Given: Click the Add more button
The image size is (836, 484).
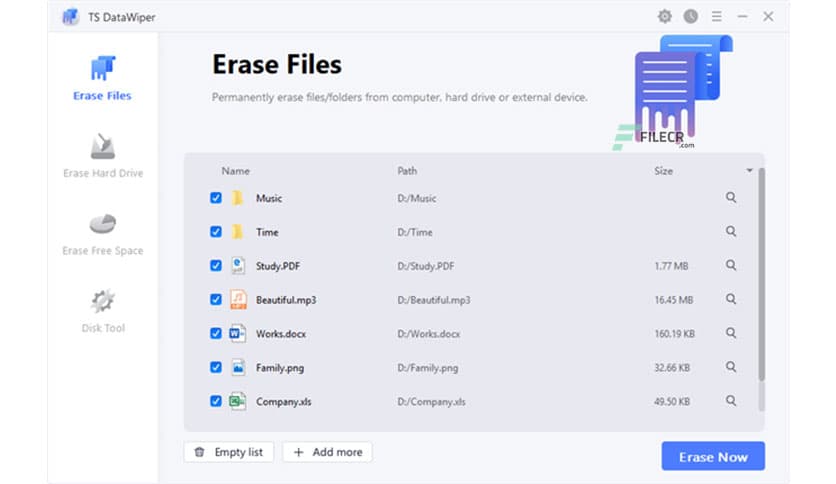Looking at the screenshot, I should (327, 452).
